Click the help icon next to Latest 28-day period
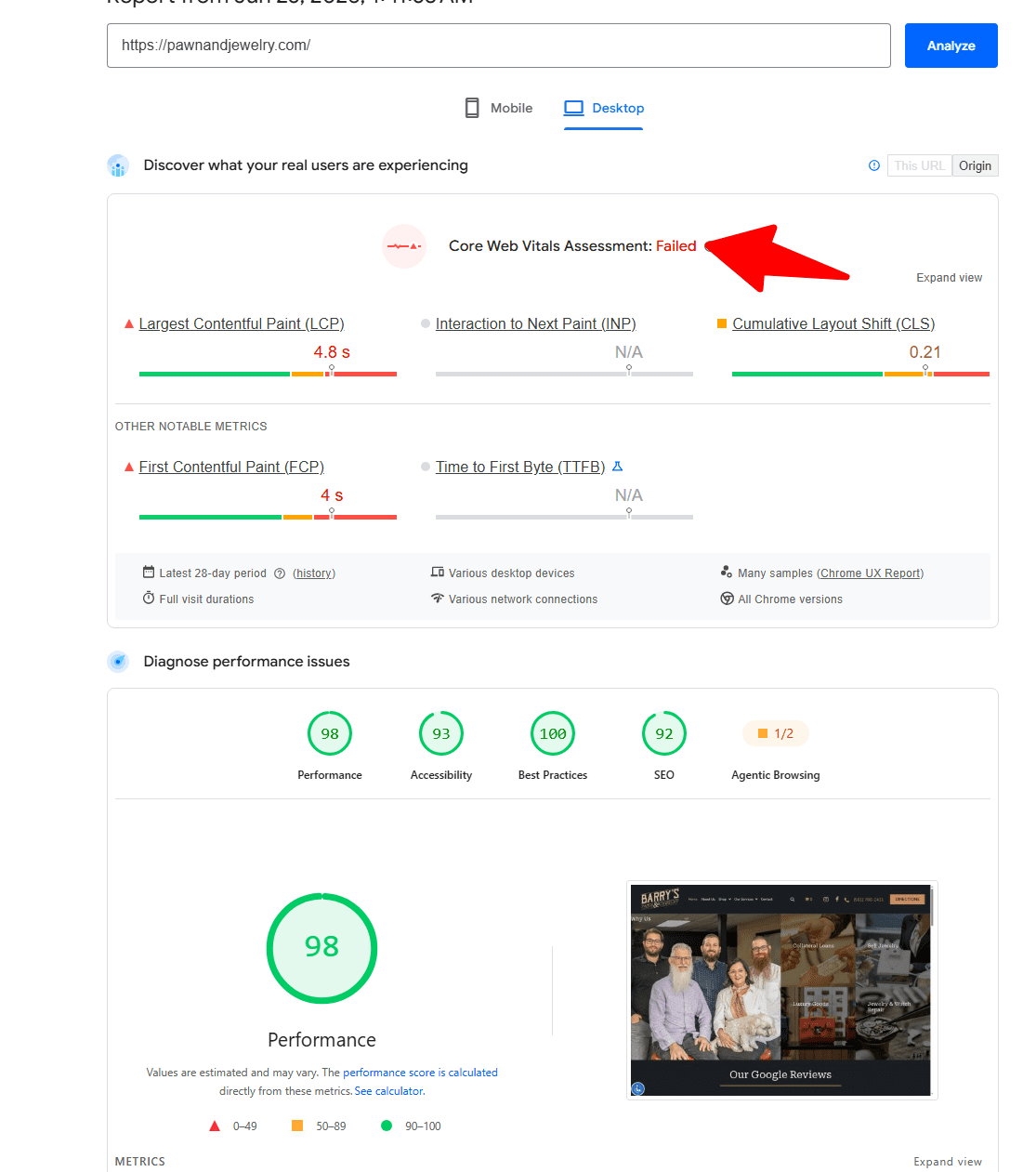The image size is (1036, 1172). point(280,573)
